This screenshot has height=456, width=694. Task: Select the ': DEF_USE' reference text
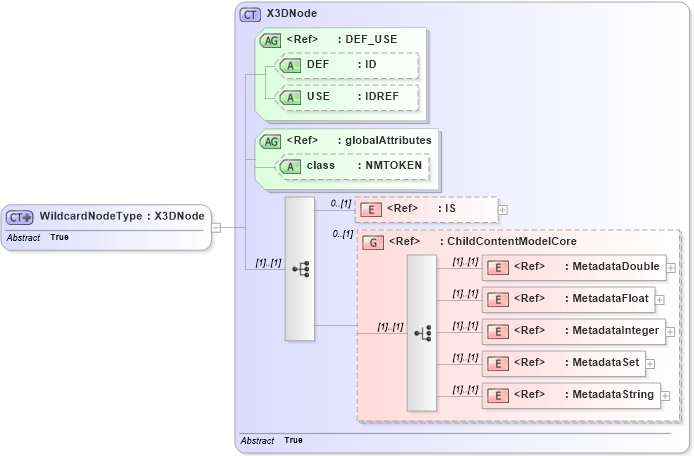point(367,39)
